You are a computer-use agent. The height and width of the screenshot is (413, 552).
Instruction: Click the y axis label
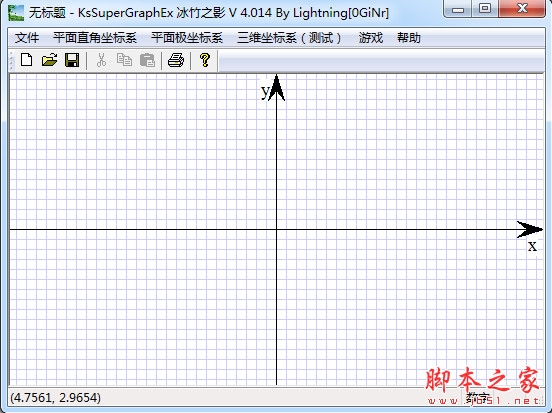click(265, 91)
